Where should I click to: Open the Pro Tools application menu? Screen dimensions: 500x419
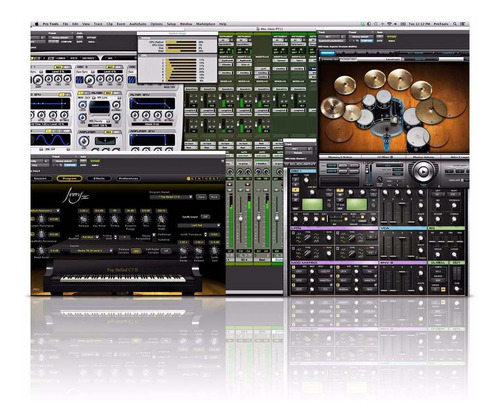[51, 24]
